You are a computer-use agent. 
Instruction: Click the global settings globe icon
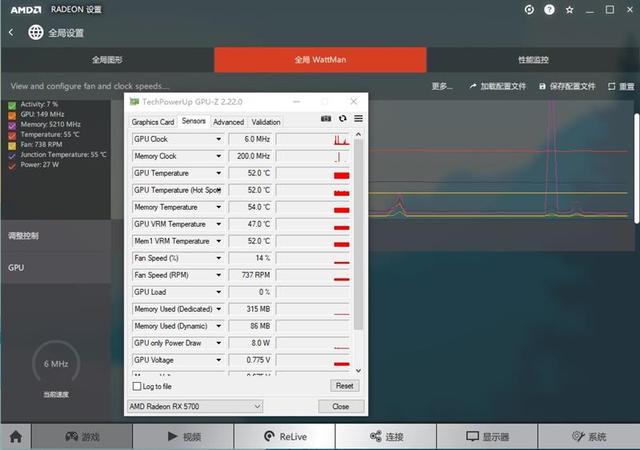(36, 32)
